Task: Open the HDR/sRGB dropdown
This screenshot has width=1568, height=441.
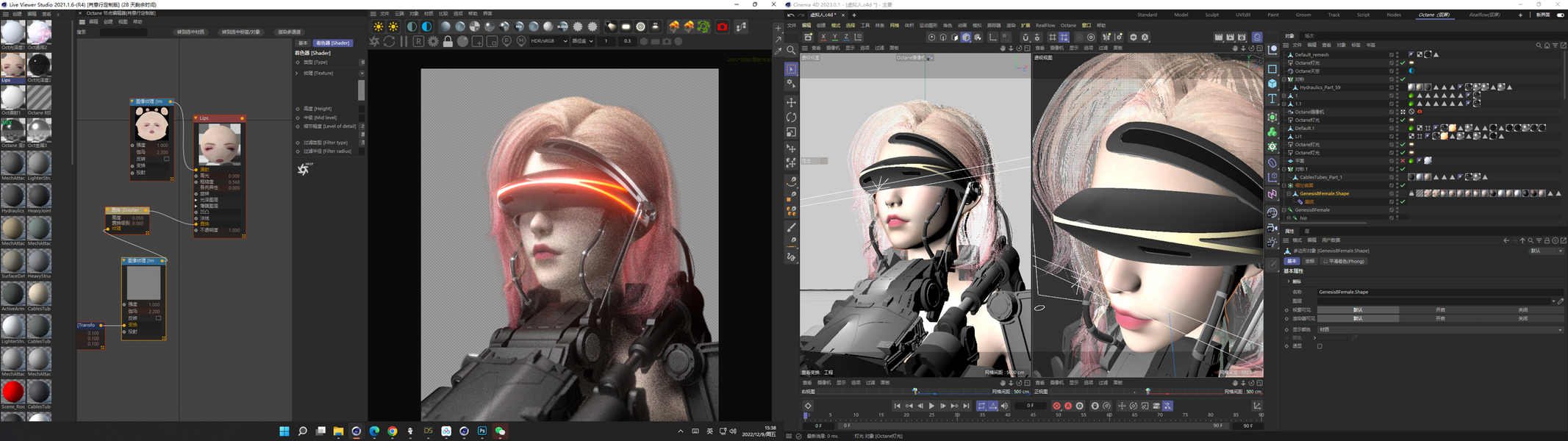Action: point(549,42)
